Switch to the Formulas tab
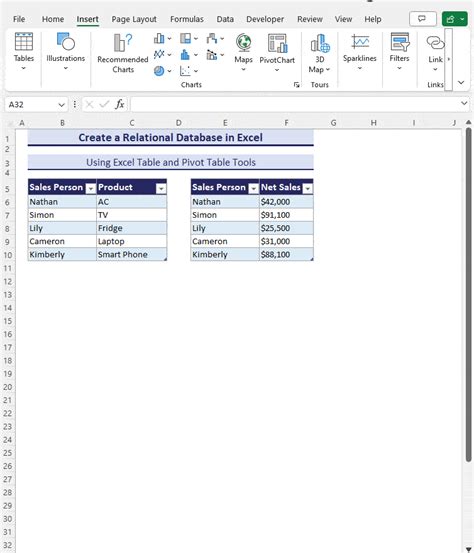 pyautogui.click(x=187, y=19)
